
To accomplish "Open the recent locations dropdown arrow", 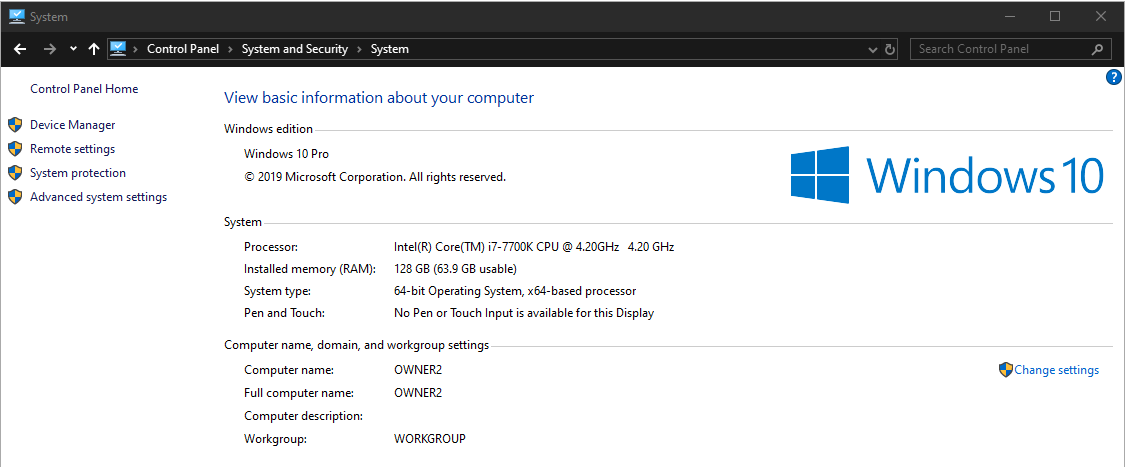I will point(73,49).
